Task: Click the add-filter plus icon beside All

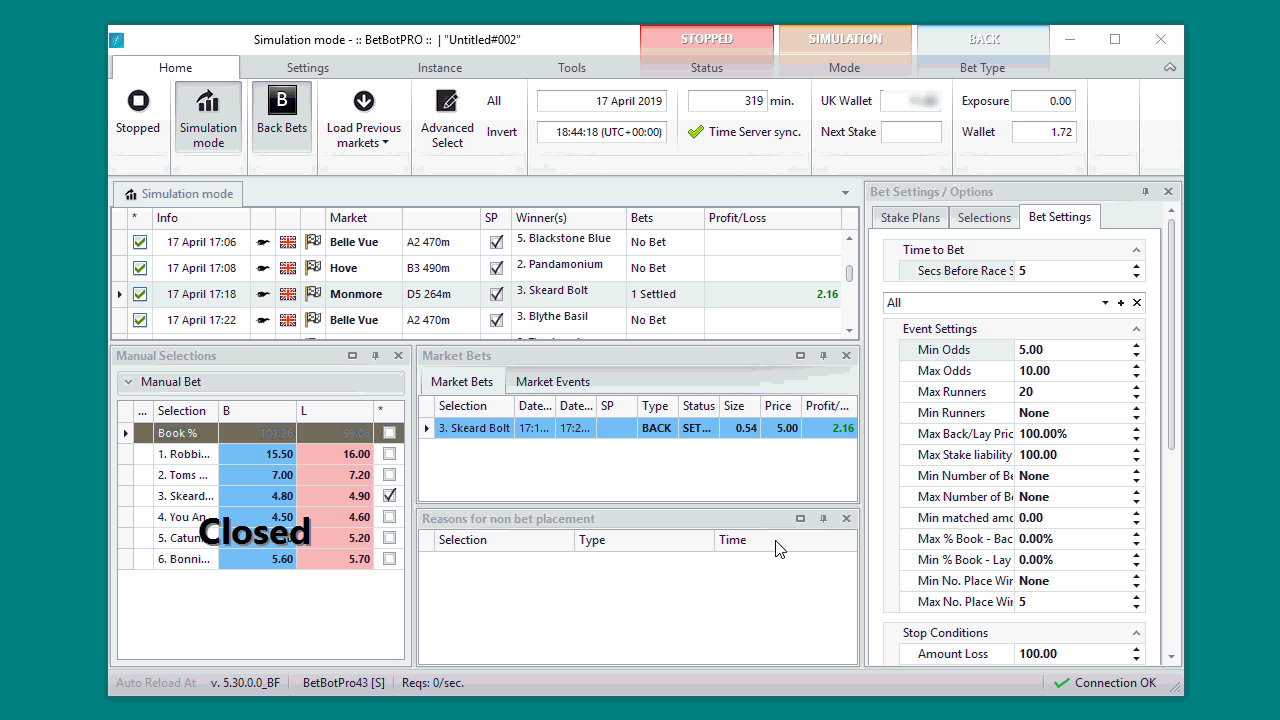Action: point(1121,303)
